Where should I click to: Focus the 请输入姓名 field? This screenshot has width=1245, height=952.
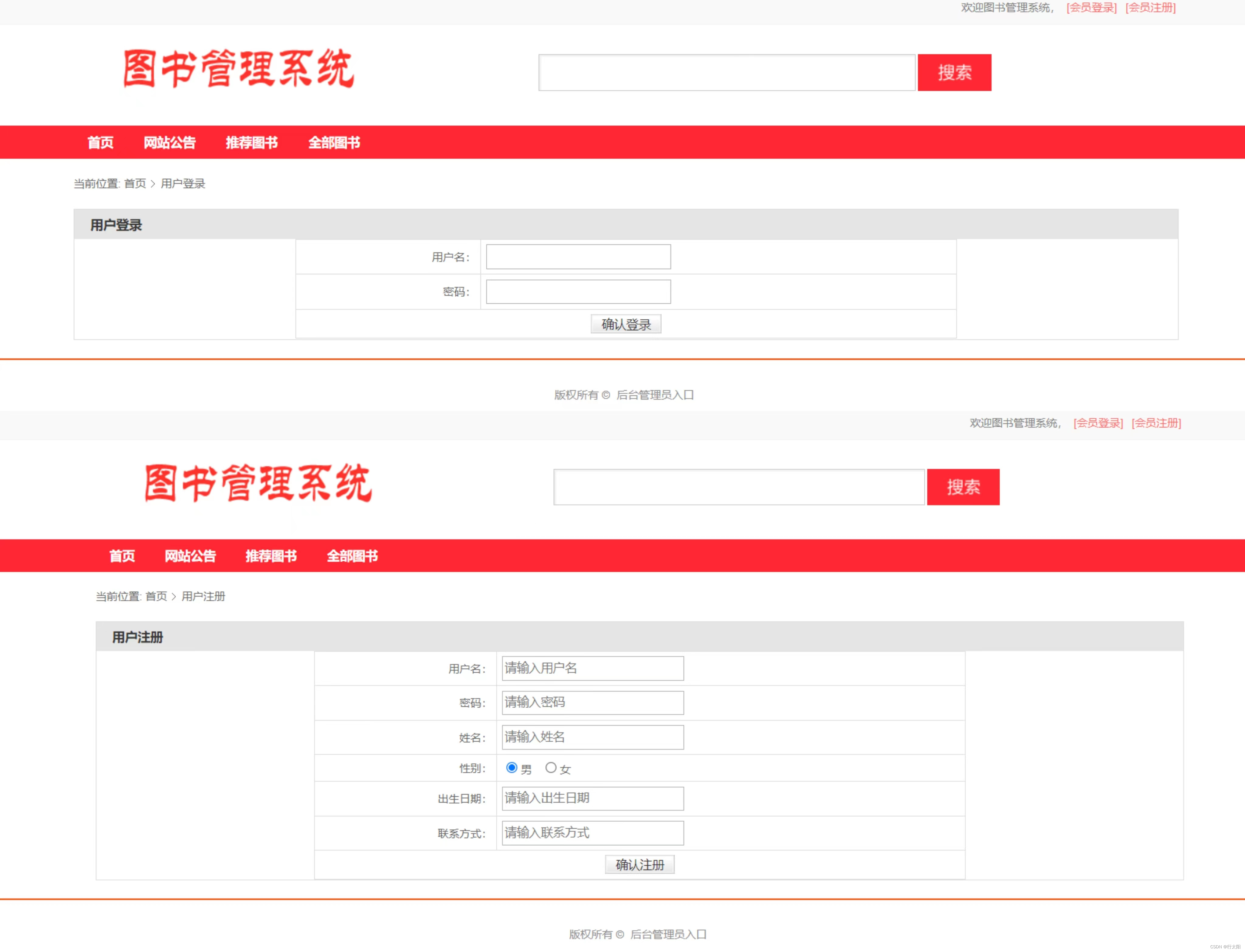point(593,737)
